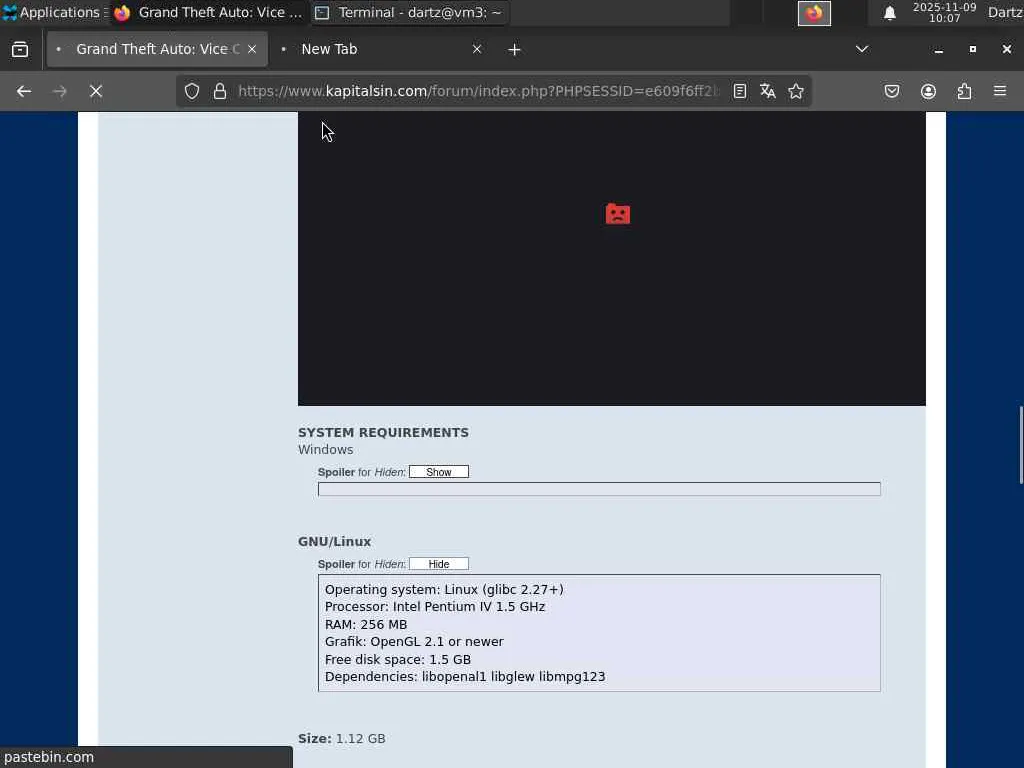Click the broken video placeholder icon
The height and width of the screenshot is (768, 1024).
pyautogui.click(x=618, y=214)
